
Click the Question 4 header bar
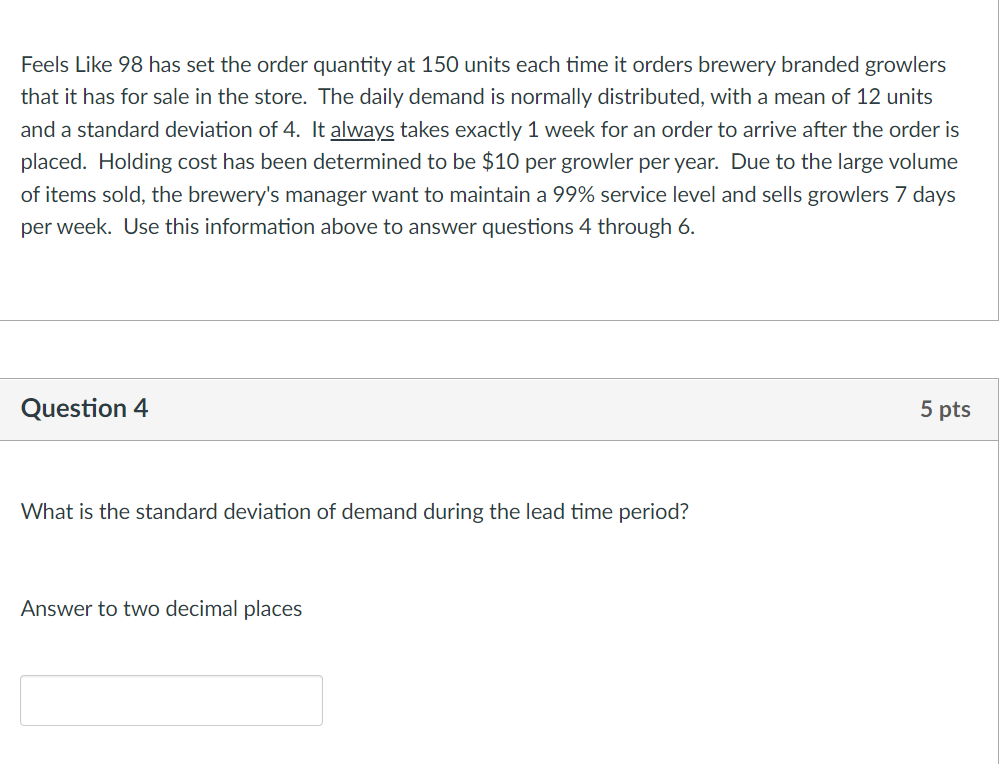coord(500,409)
